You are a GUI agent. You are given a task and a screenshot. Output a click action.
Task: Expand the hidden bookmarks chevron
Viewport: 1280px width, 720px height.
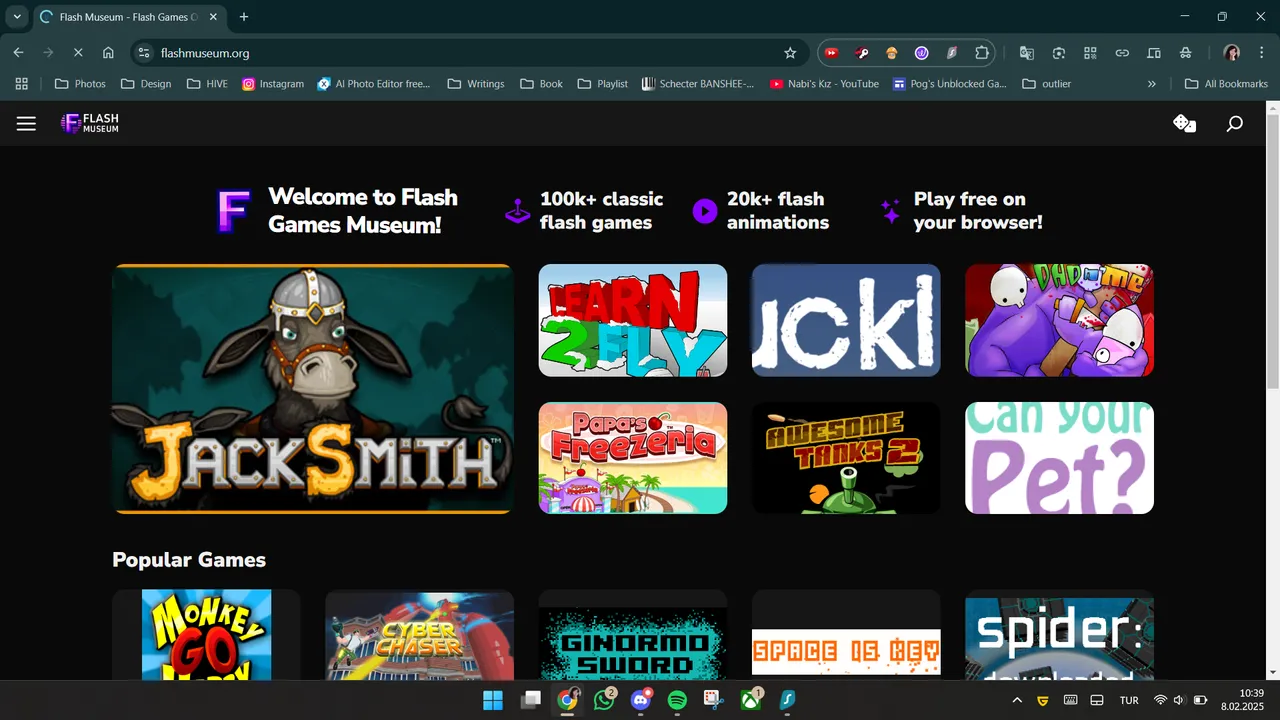(1152, 84)
